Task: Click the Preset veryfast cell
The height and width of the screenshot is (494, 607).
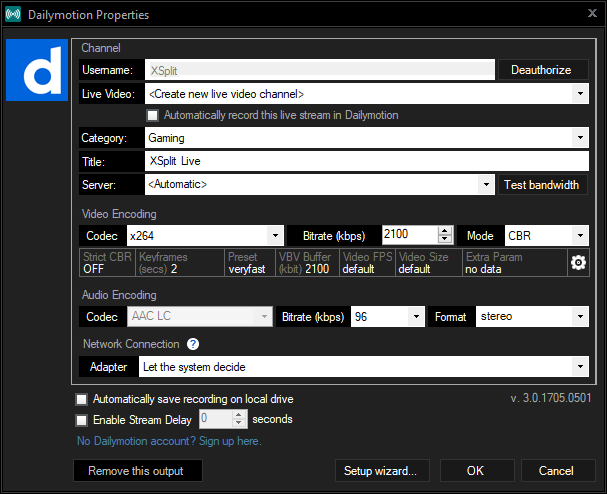Action: point(250,262)
